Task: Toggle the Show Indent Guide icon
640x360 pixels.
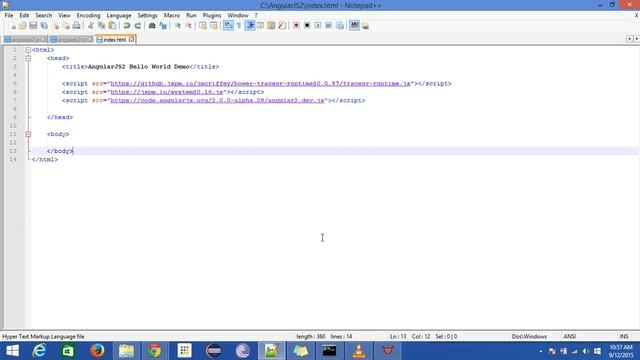Action: [x=250, y=26]
